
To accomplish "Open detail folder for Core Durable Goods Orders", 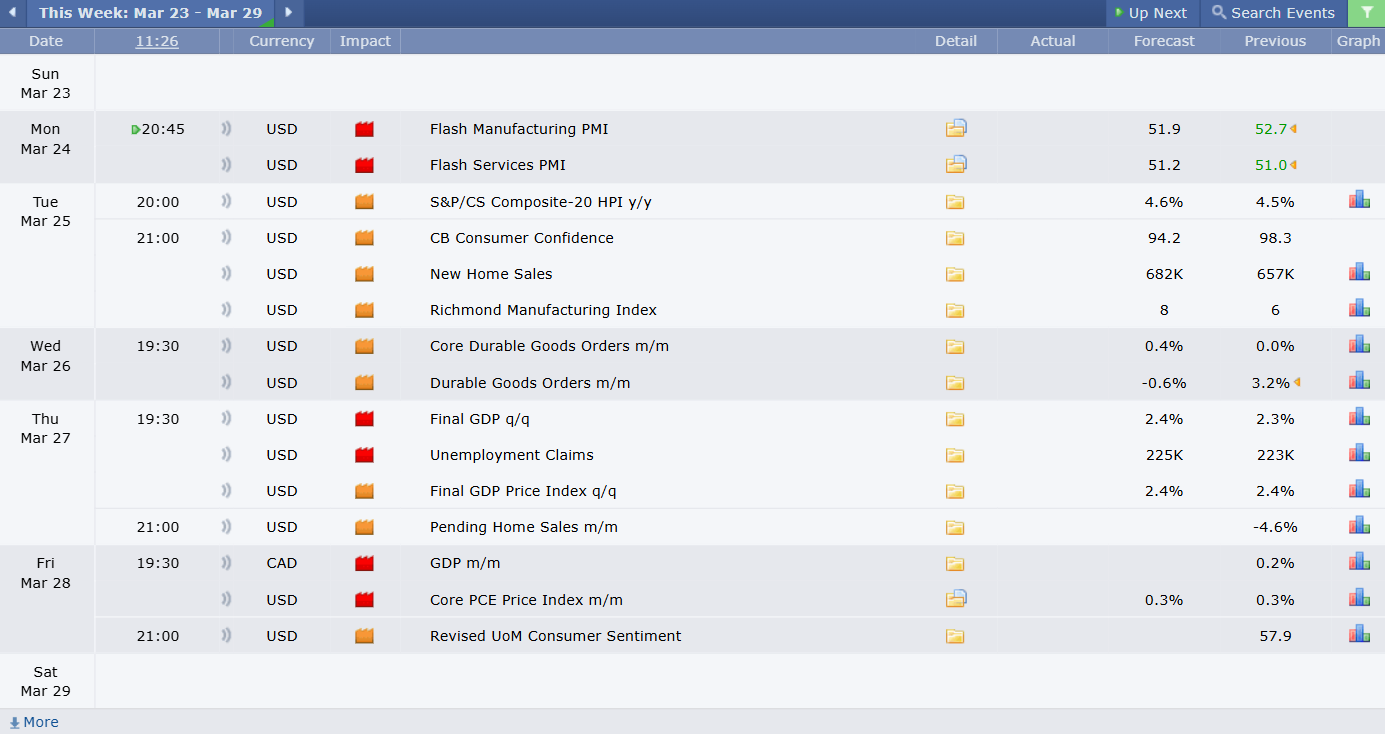I will click(x=955, y=346).
